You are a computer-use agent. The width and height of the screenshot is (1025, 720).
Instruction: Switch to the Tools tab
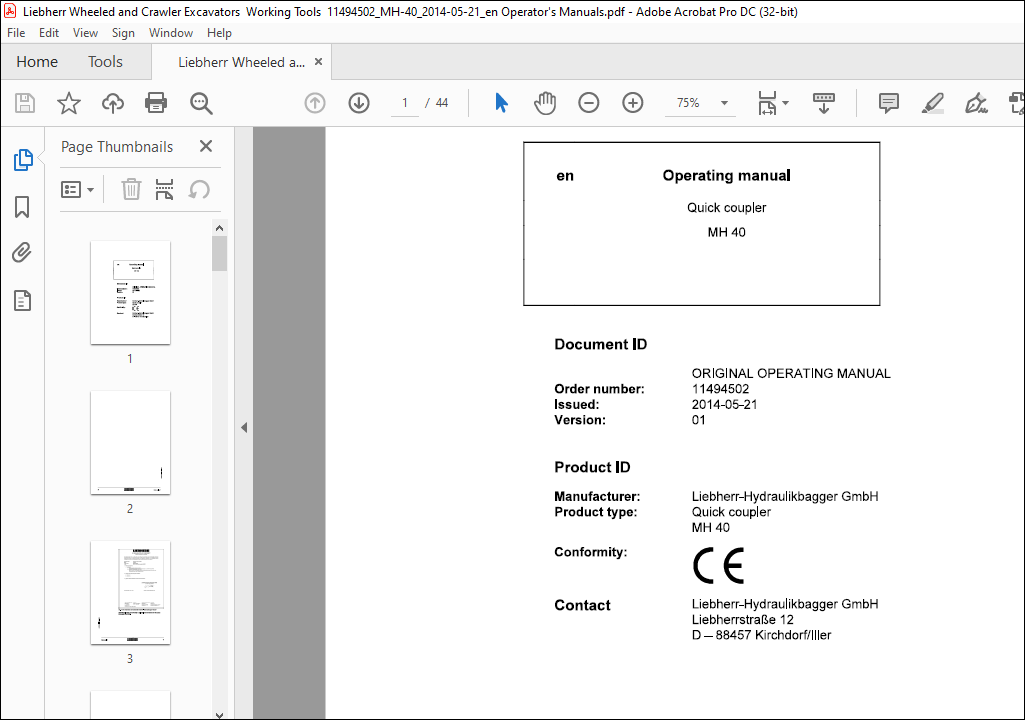105,61
